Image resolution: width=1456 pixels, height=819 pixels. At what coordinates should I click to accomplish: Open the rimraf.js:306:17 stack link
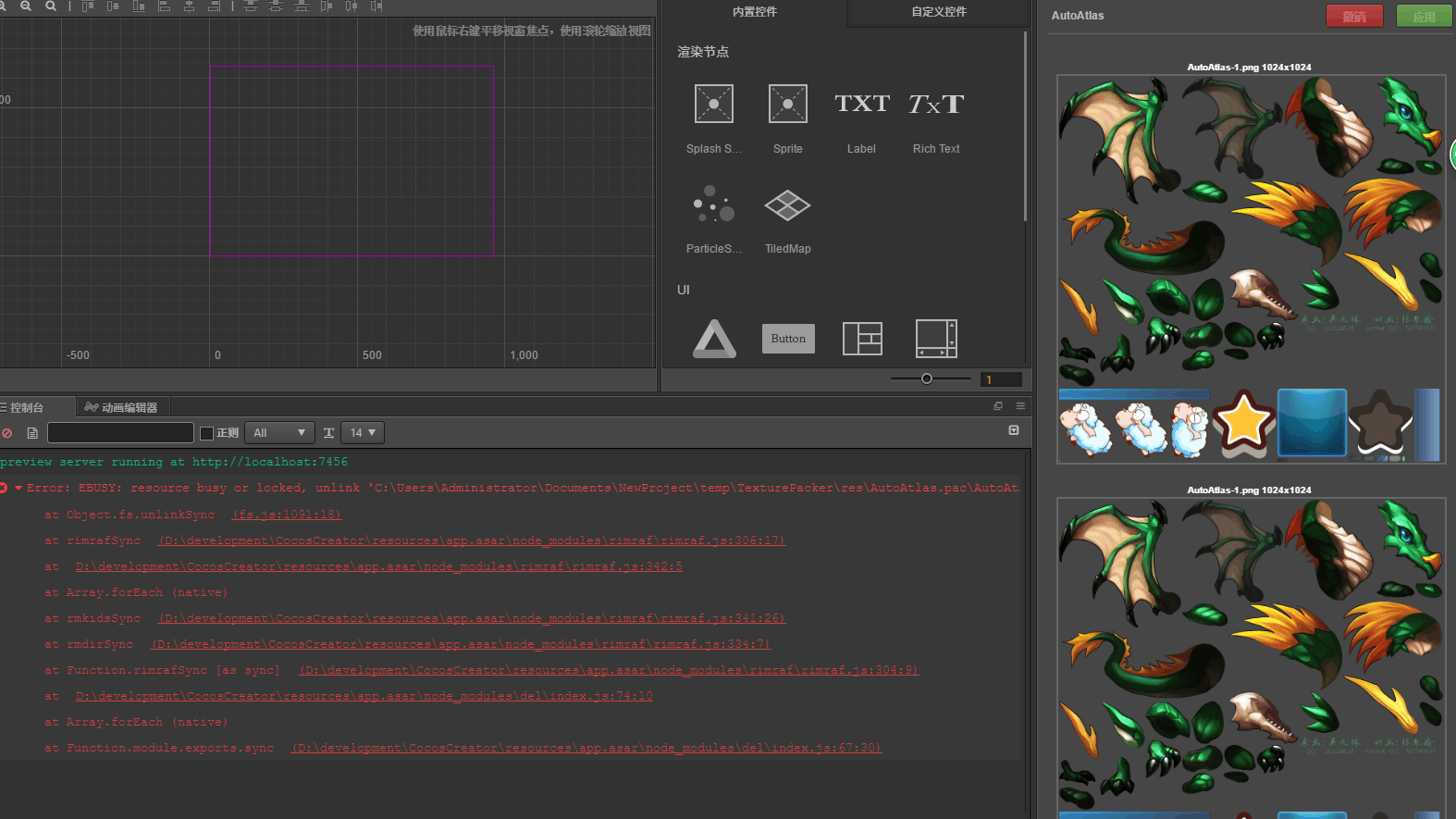(472, 540)
